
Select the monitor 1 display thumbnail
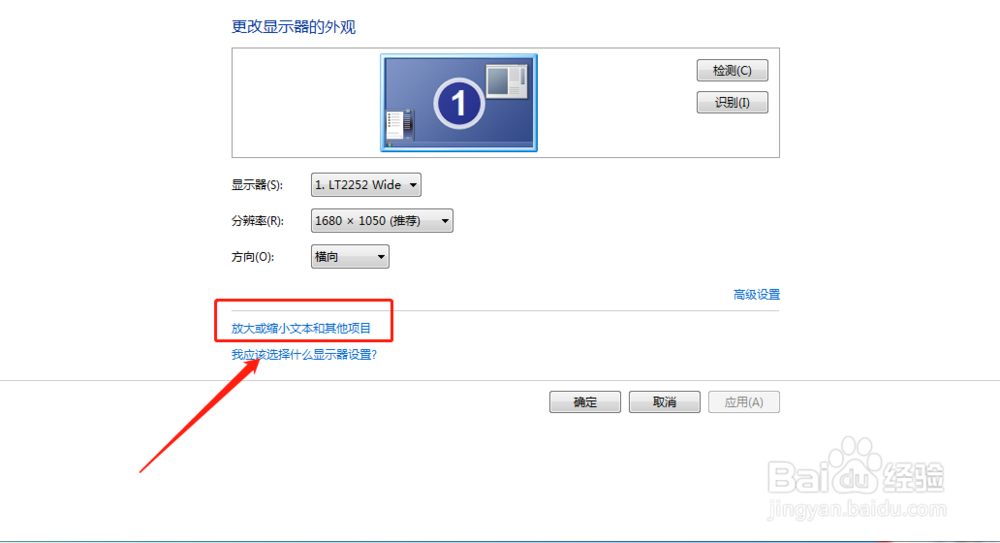tap(459, 103)
